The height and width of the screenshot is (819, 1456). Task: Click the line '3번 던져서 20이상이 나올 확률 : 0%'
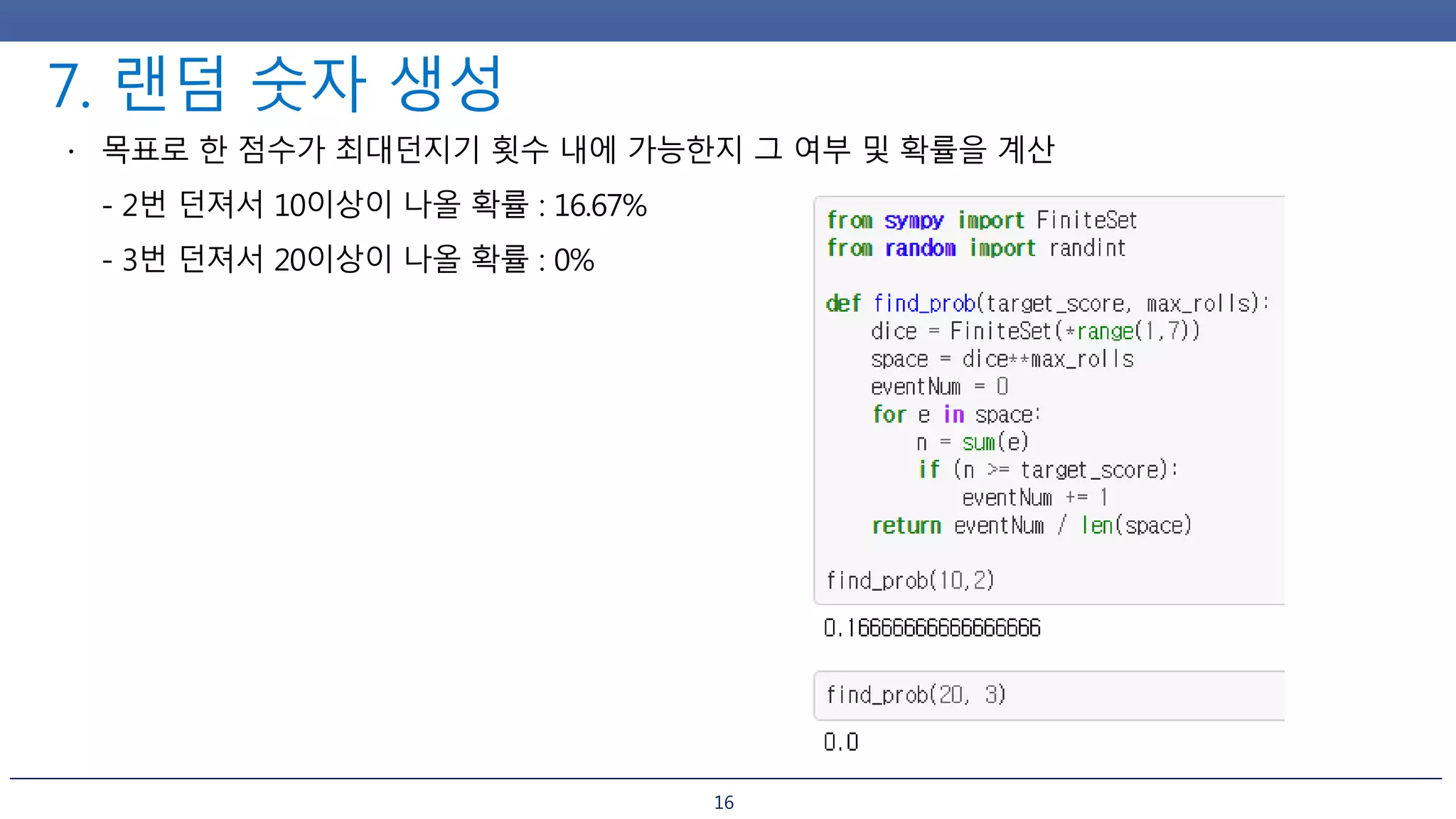[x=348, y=259]
